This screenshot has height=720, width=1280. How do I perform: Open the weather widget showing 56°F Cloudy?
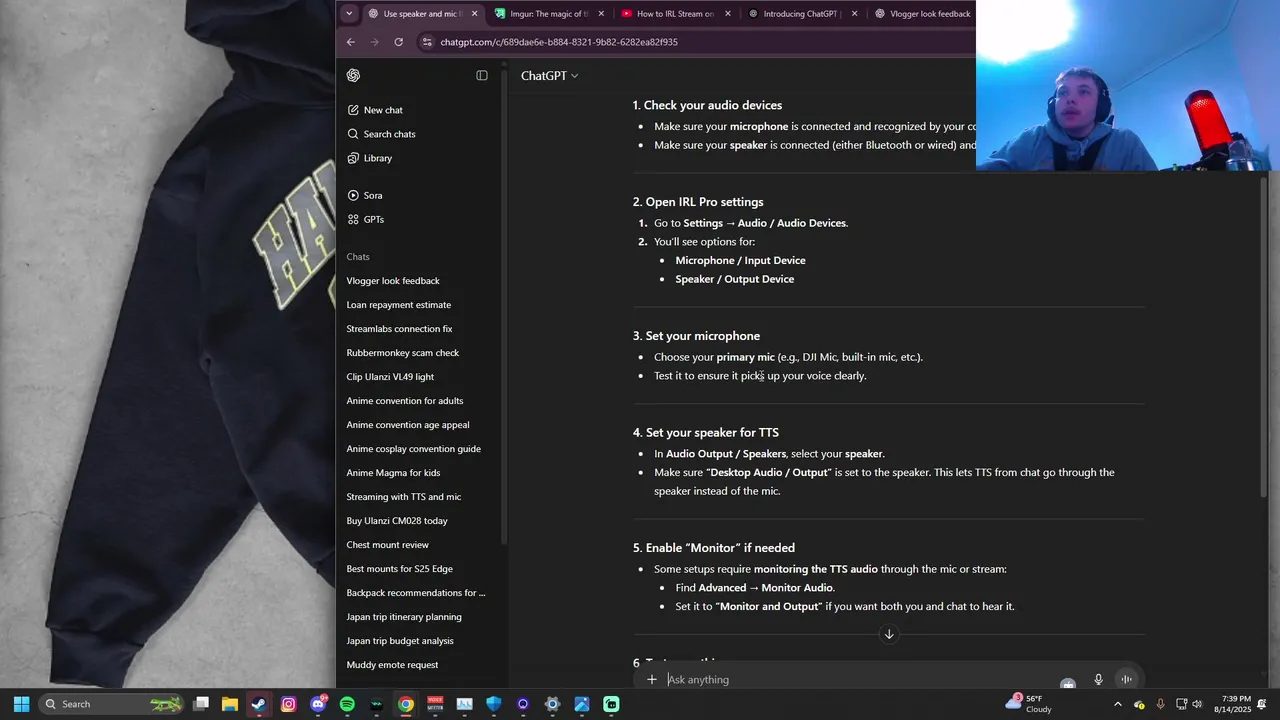(1028, 704)
